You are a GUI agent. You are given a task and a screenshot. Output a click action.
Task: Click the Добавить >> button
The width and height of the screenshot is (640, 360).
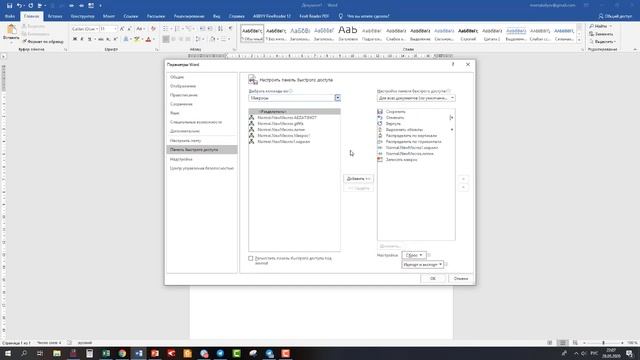point(358,179)
